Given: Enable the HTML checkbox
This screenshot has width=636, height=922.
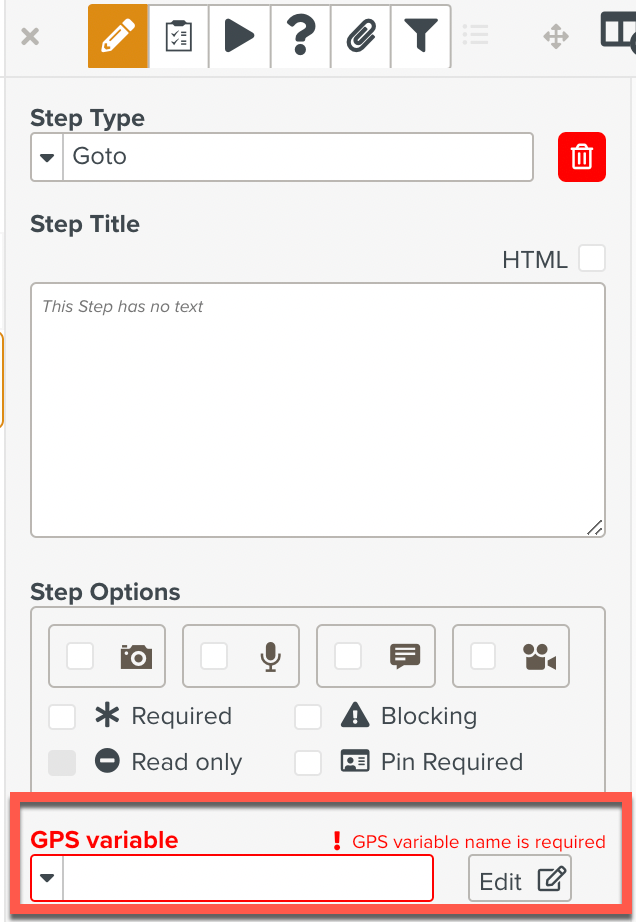Looking at the screenshot, I should 592,258.
